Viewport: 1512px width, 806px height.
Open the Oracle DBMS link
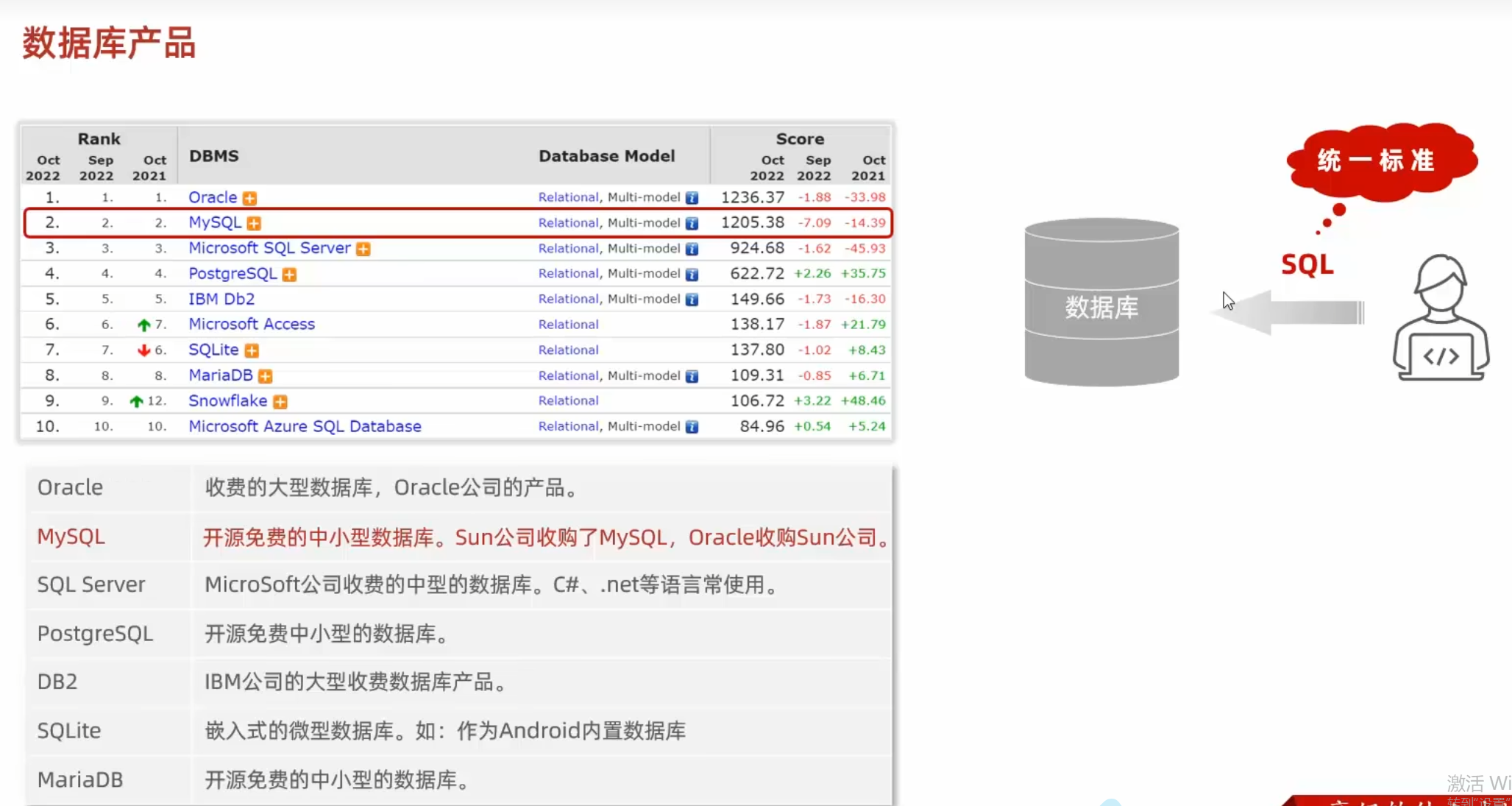pos(213,197)
